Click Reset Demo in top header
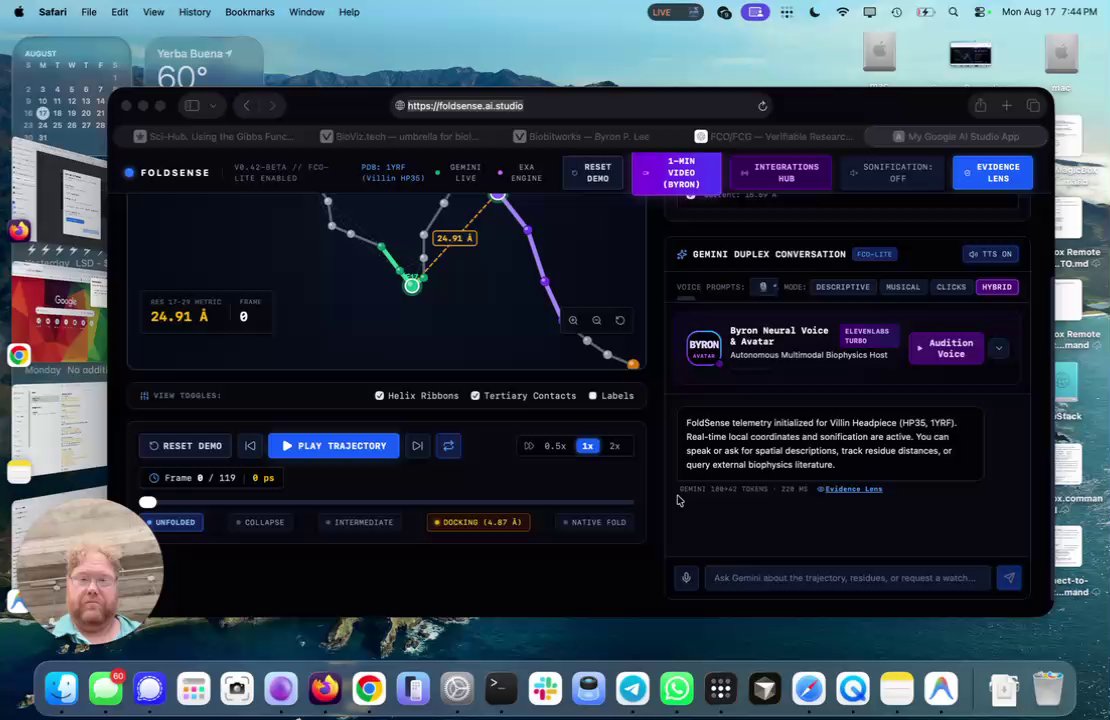The image size is (1110, 720). click(x=593, y=173)
